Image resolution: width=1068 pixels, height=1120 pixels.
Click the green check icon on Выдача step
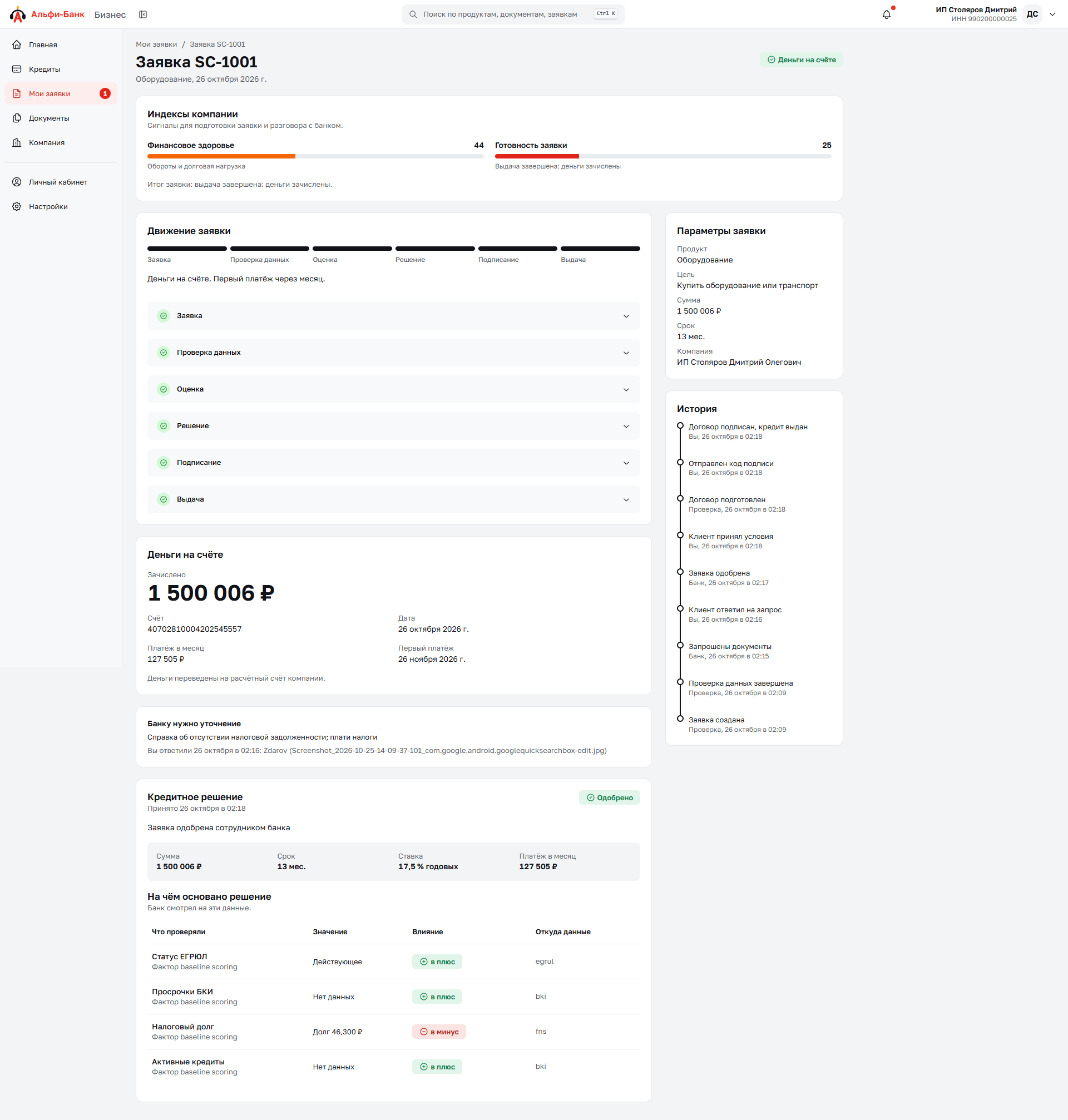(164, 499)
